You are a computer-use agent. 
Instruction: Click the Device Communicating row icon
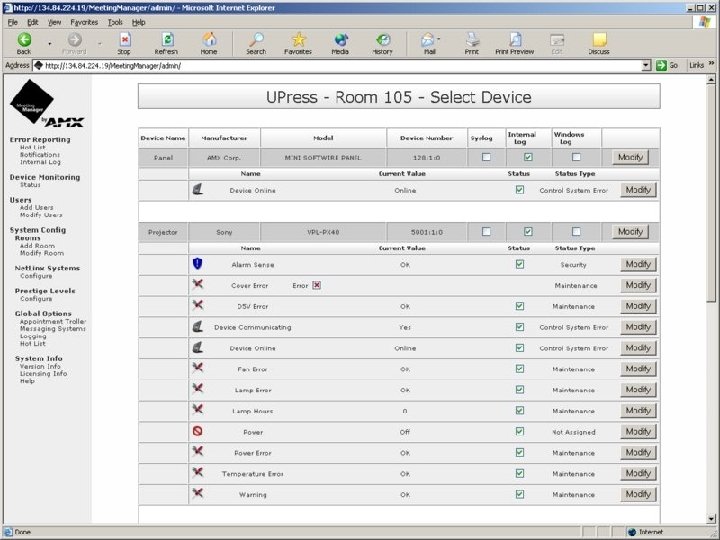coord(197,326)
